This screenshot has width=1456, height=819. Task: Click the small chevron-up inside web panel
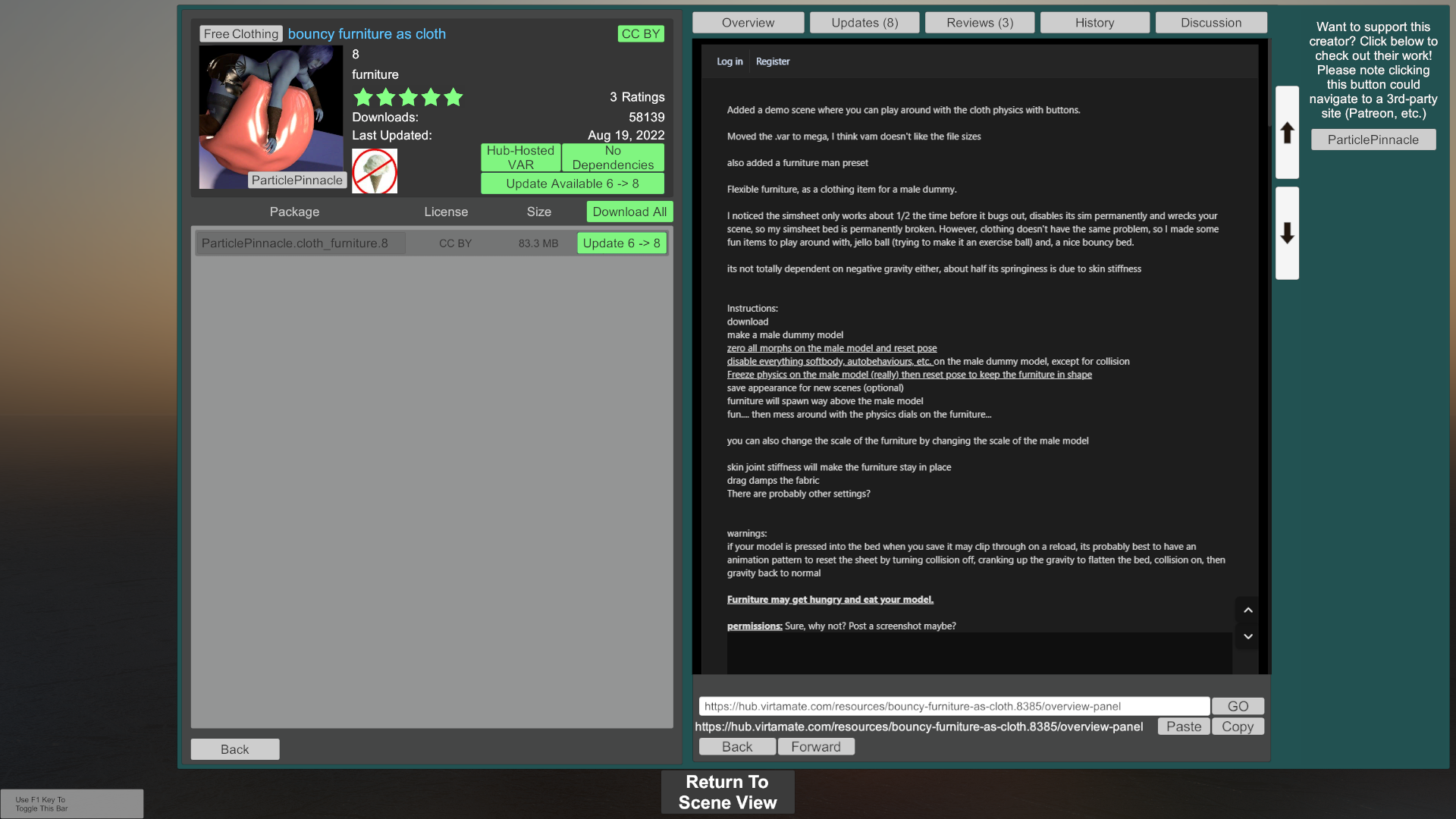click(x=1248, y=610)
